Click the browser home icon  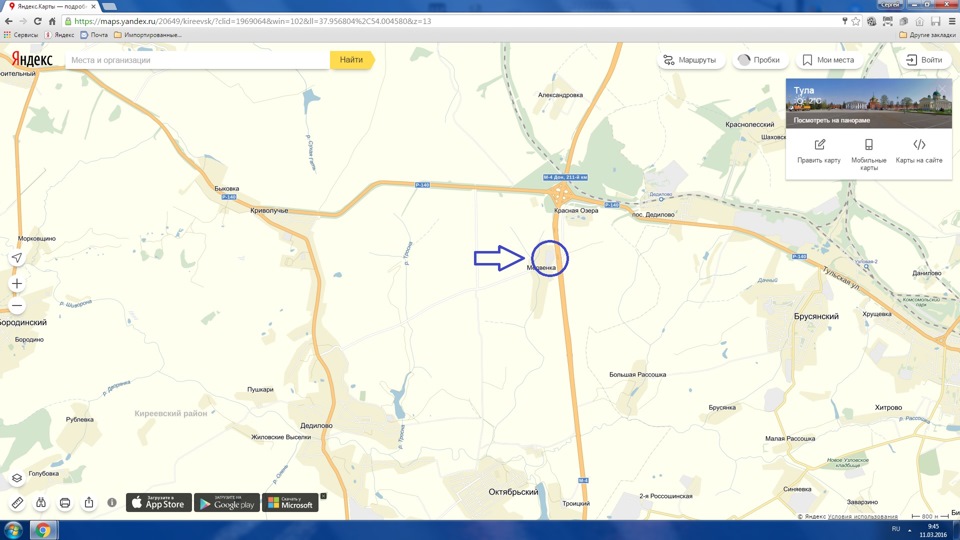[52, 21]
